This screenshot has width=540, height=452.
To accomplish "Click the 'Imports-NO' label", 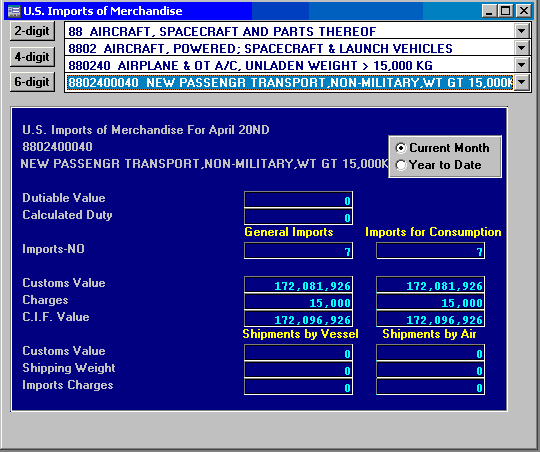I will [53, 249].
